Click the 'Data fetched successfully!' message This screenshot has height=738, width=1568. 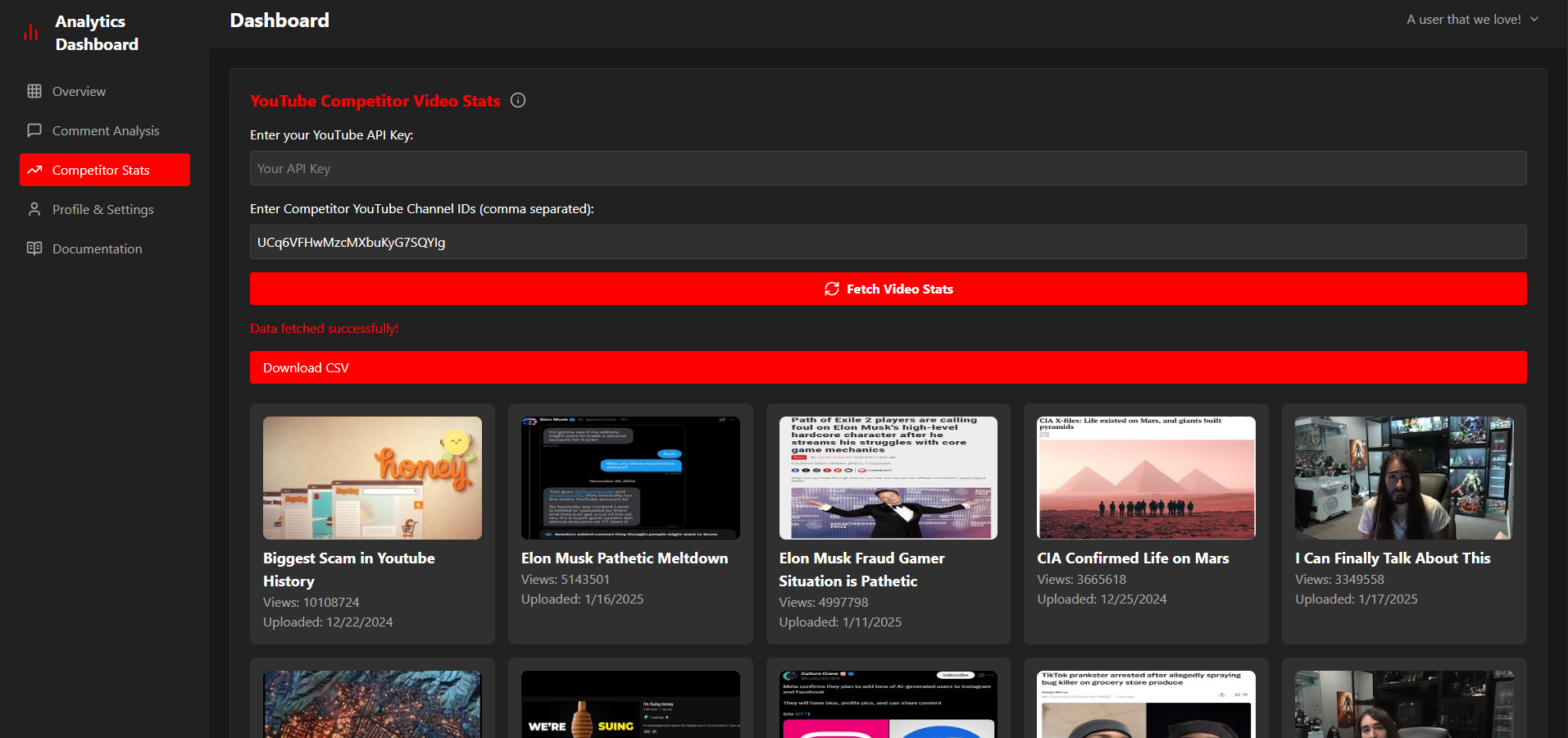pos(325,328)
